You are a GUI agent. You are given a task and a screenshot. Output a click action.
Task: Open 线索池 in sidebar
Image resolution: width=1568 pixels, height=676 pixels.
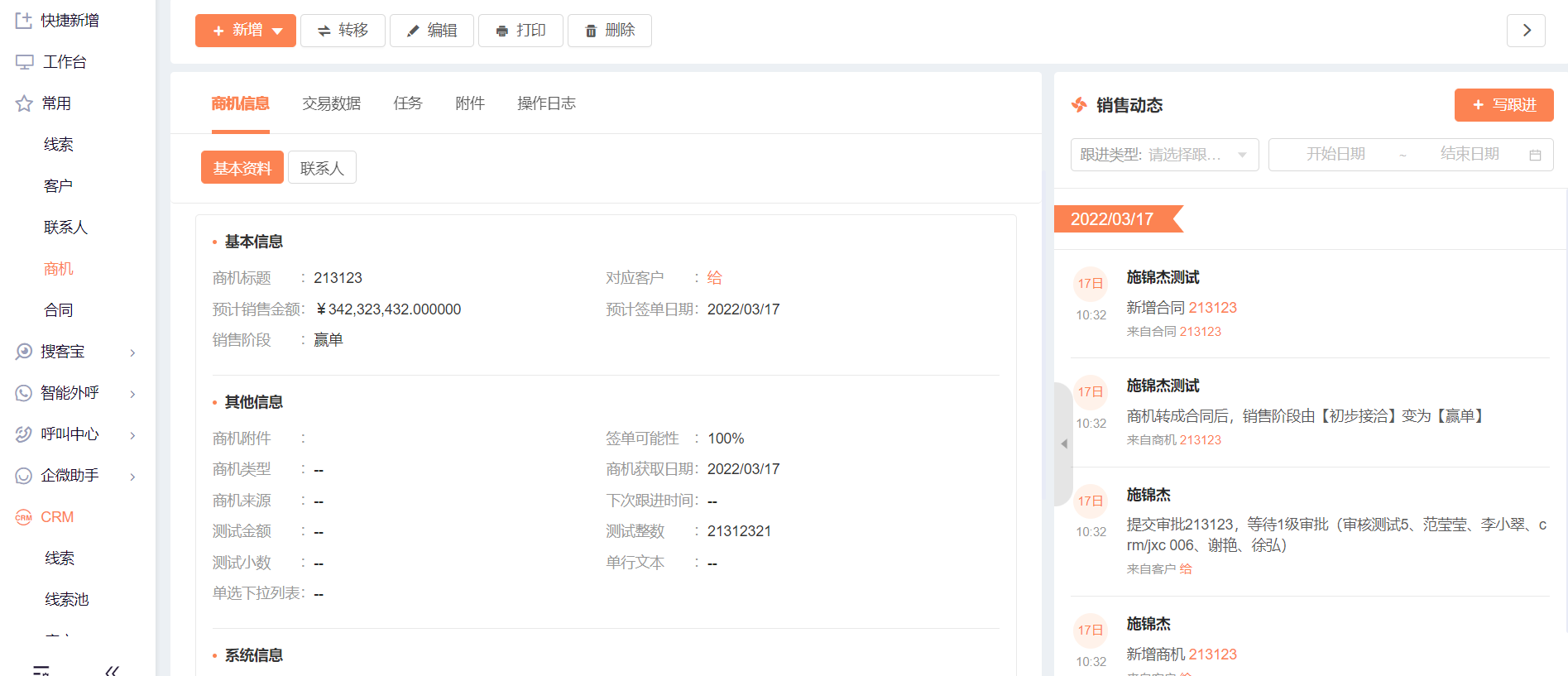(67, 600)
